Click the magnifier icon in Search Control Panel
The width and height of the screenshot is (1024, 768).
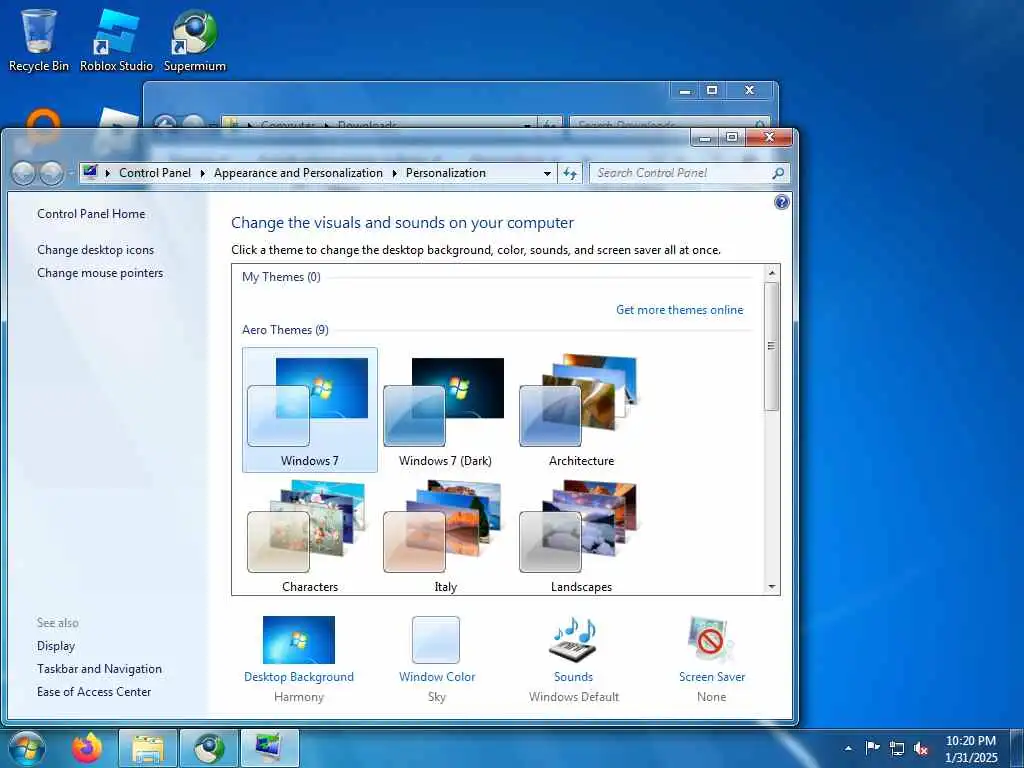click(778, 173)
